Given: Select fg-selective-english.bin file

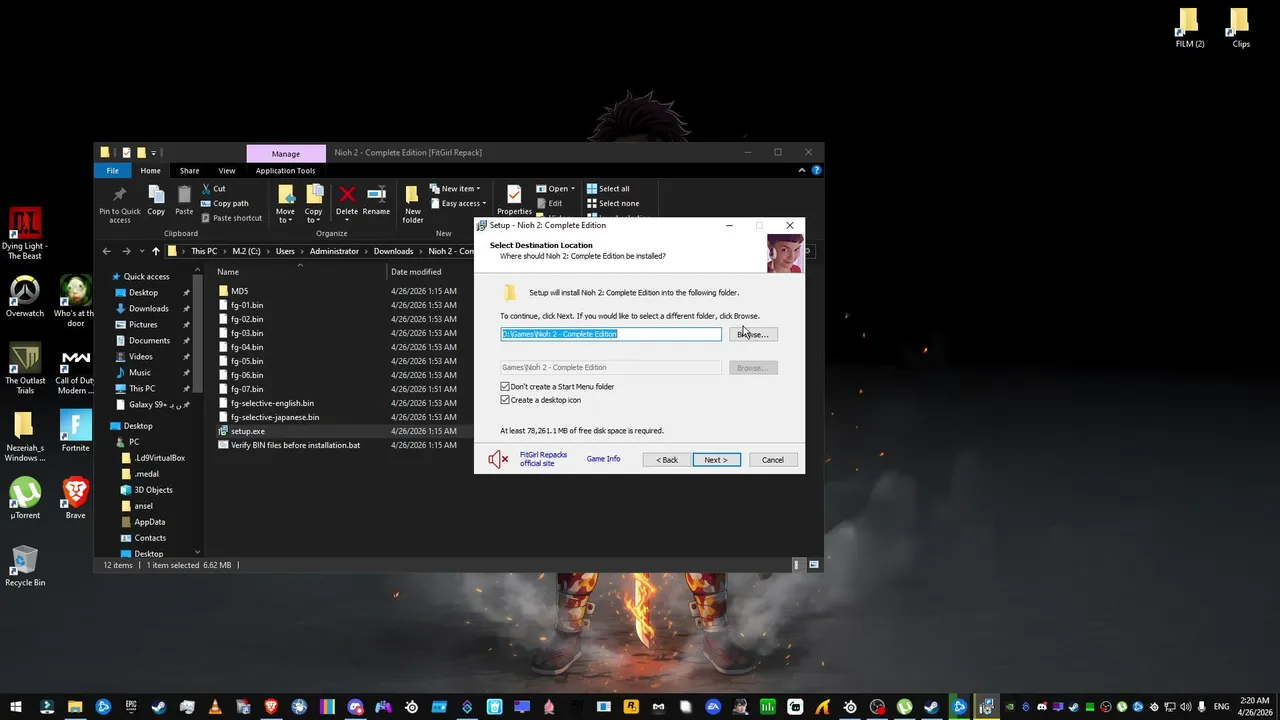Looking at the screenshot, I should click(272, 403).
